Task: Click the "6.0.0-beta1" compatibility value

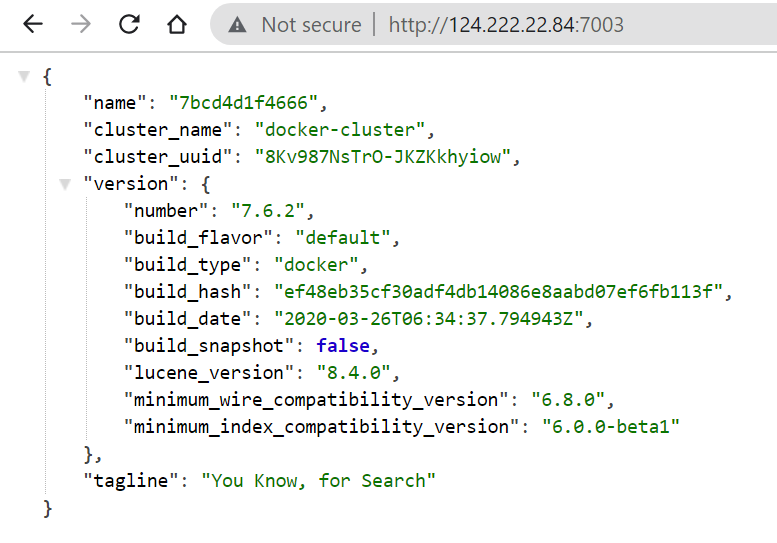Action: click(x=610, y=427)
